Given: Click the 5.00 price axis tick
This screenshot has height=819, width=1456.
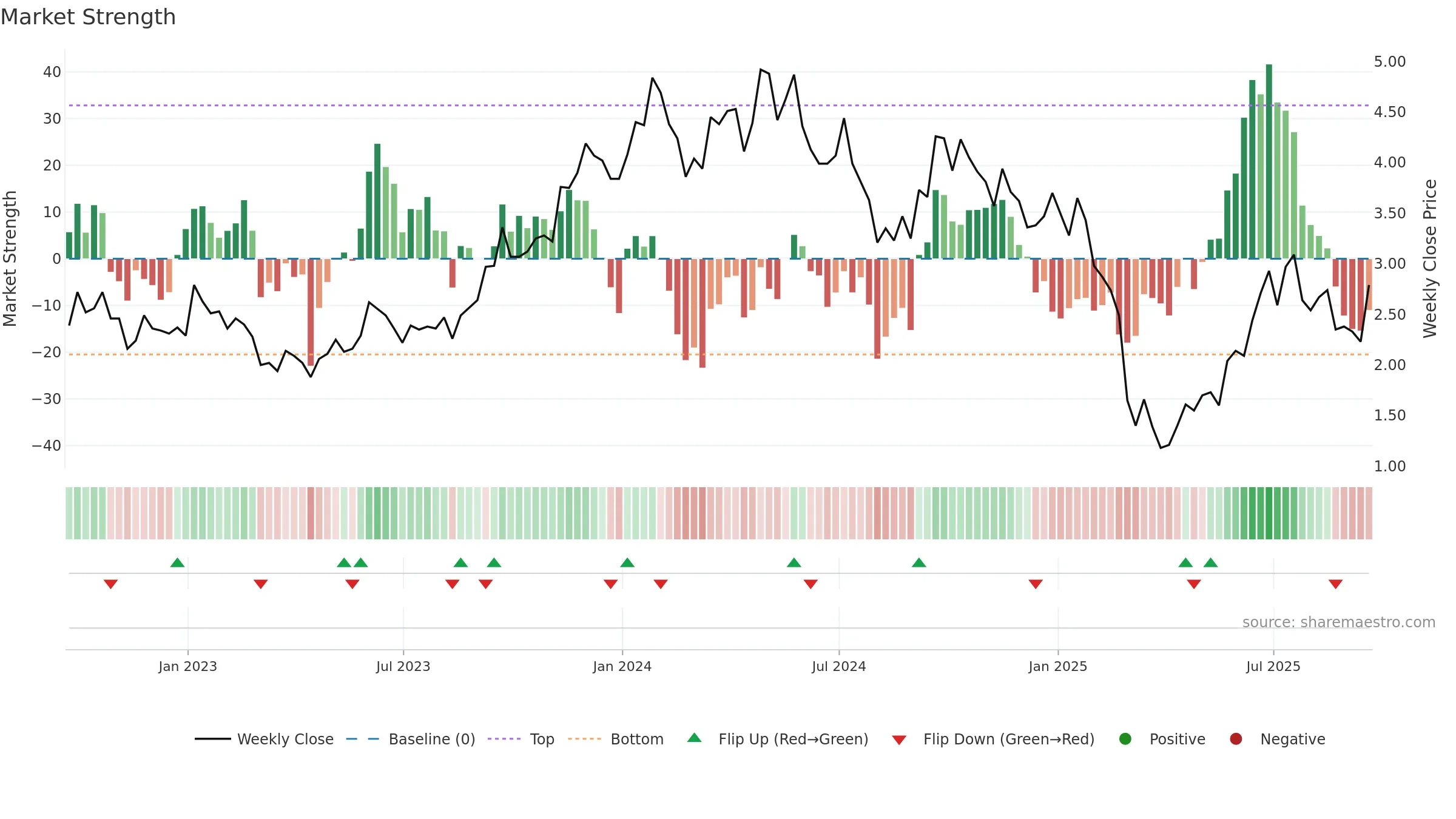Looking at the screenshot, I should pyautogui.click(x=1389, y=62).
